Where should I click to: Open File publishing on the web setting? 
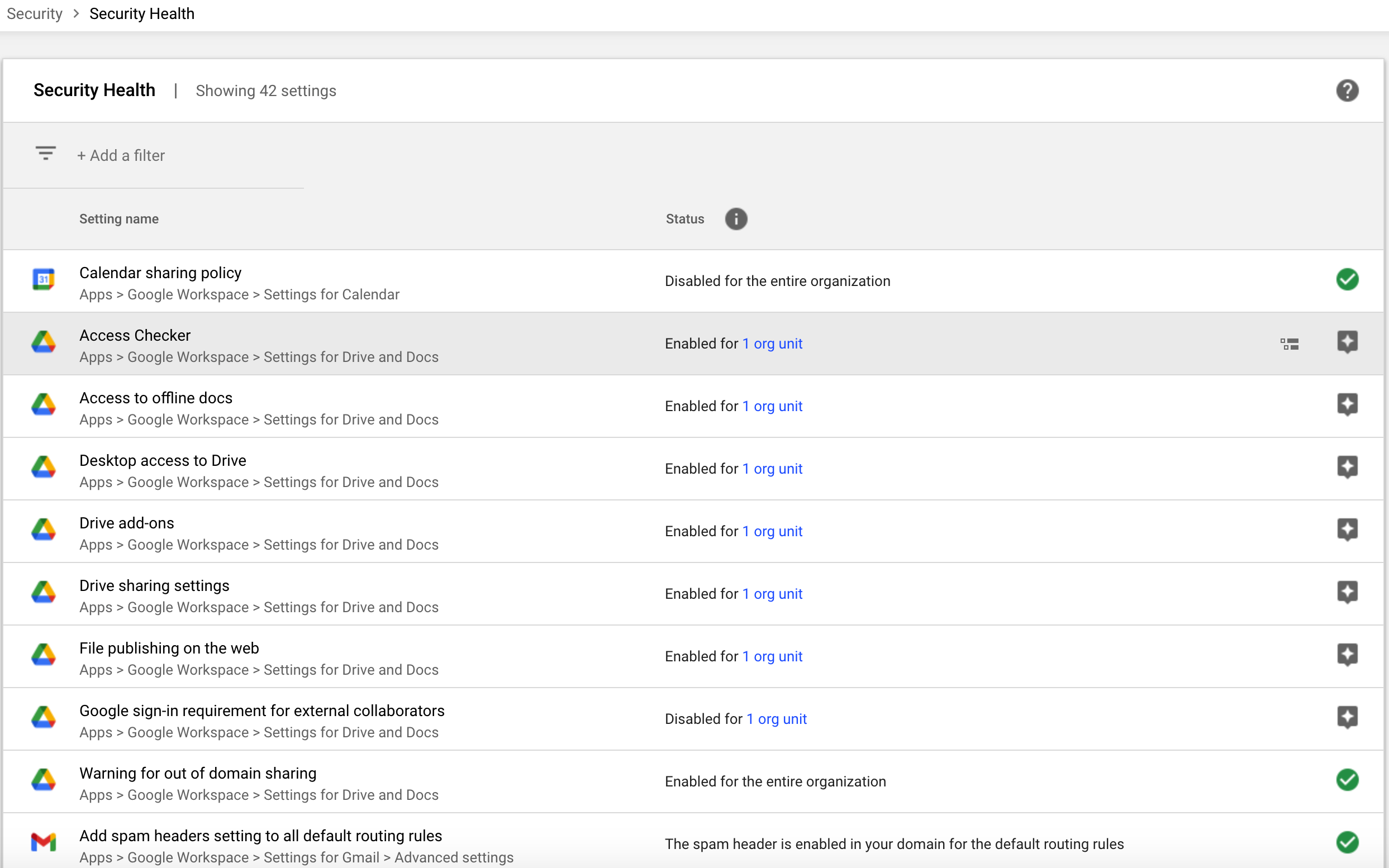169,648
